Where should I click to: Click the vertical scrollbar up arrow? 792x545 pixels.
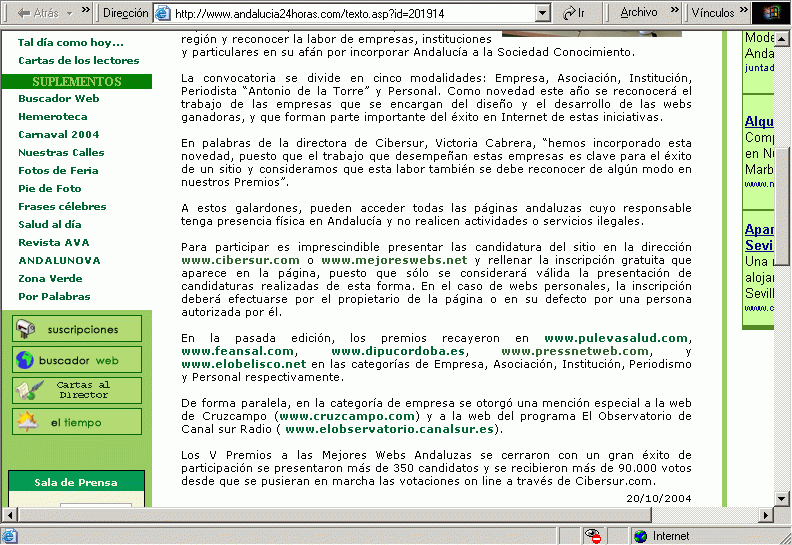[x=781, y=38]
